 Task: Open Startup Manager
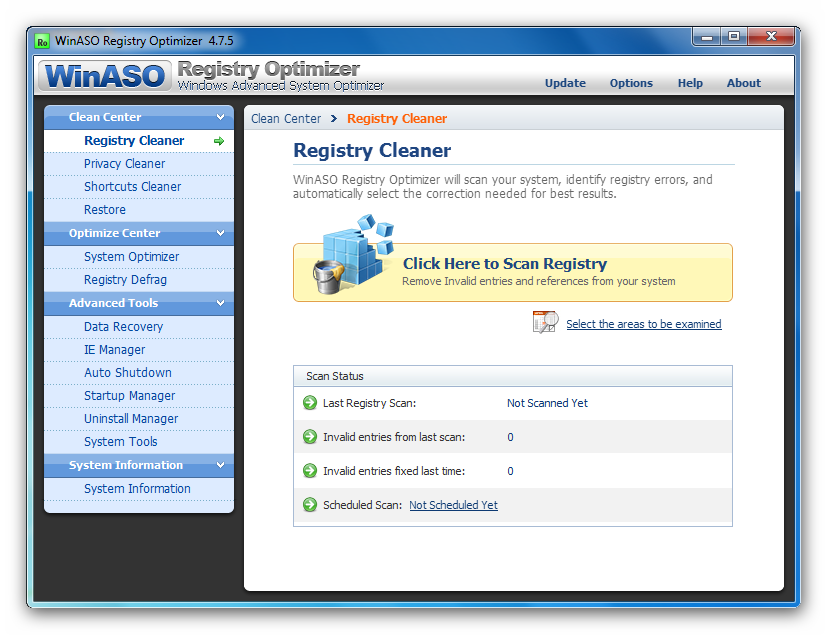point(139,396)
